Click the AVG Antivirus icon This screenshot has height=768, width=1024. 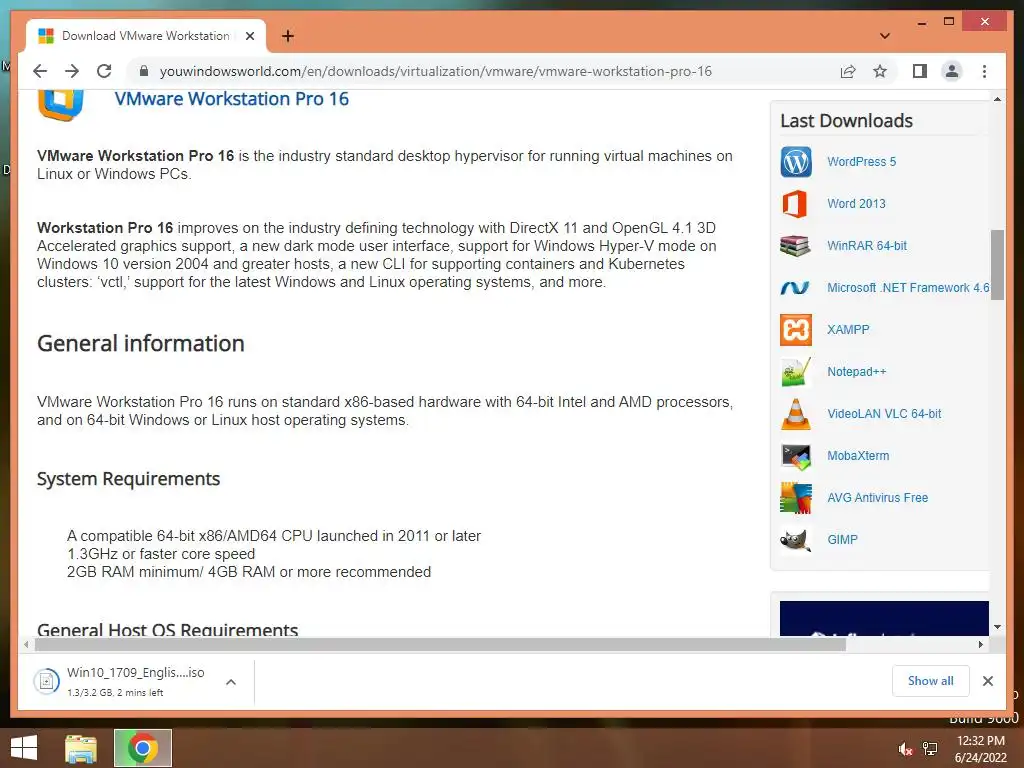[x=795, y=498]
